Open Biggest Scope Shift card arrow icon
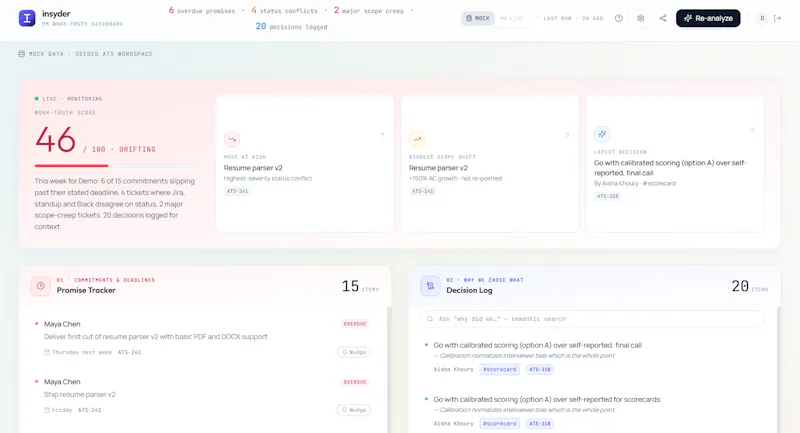 [567, 135]
